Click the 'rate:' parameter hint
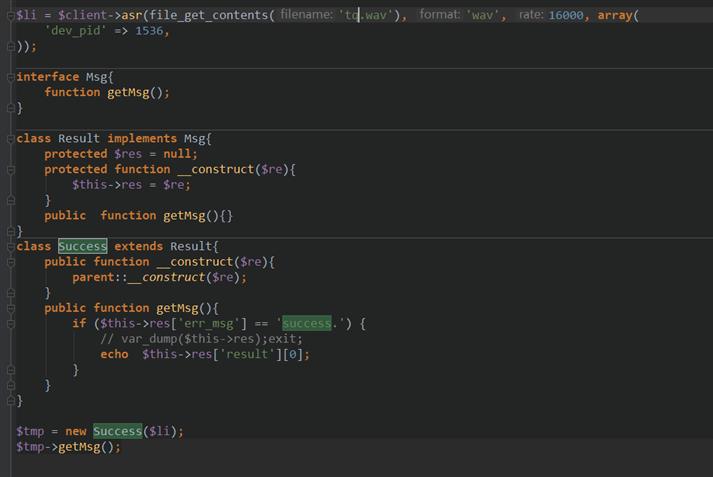 point(531,15)
